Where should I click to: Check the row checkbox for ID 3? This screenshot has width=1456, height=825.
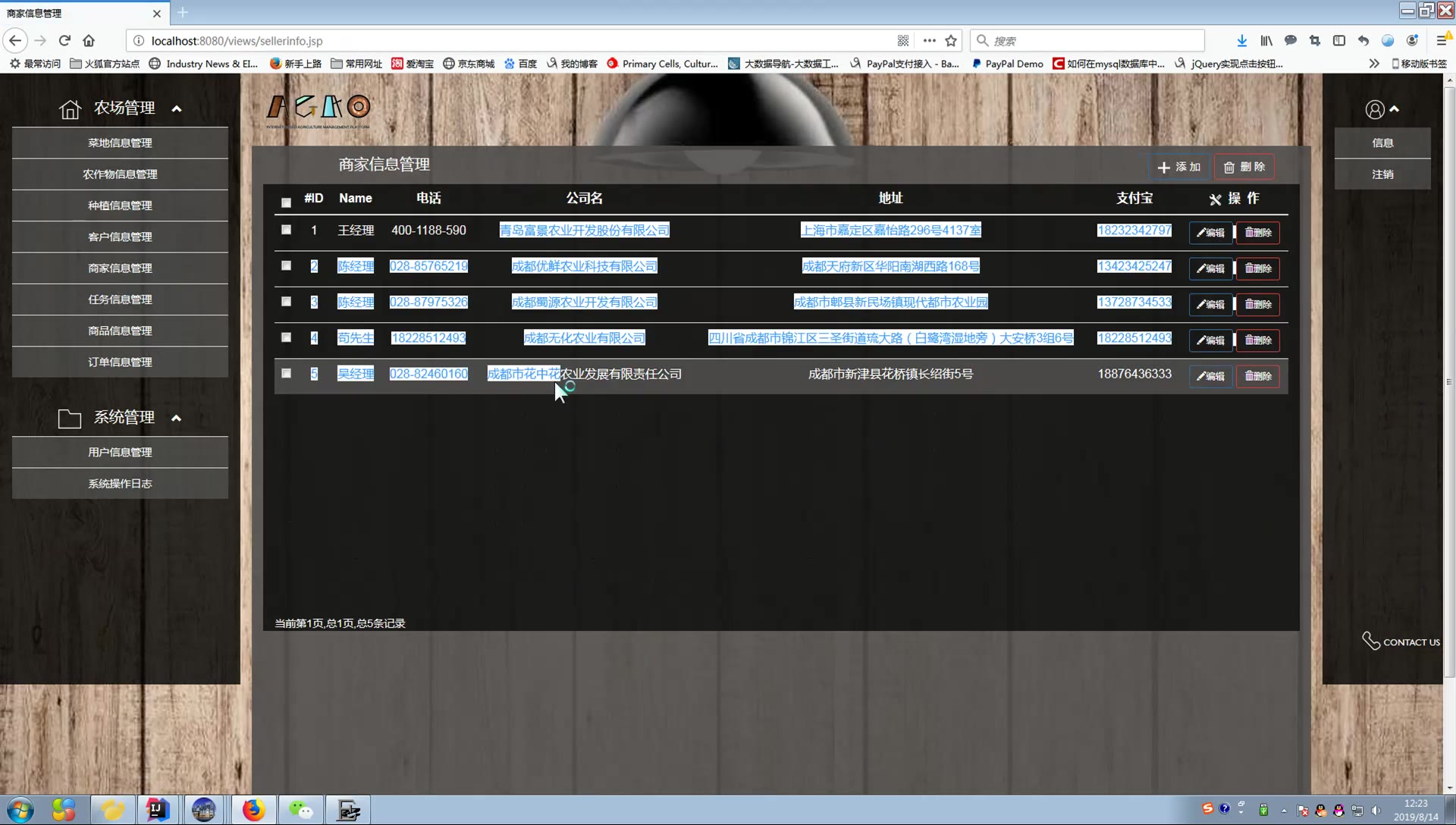[286, 301]
